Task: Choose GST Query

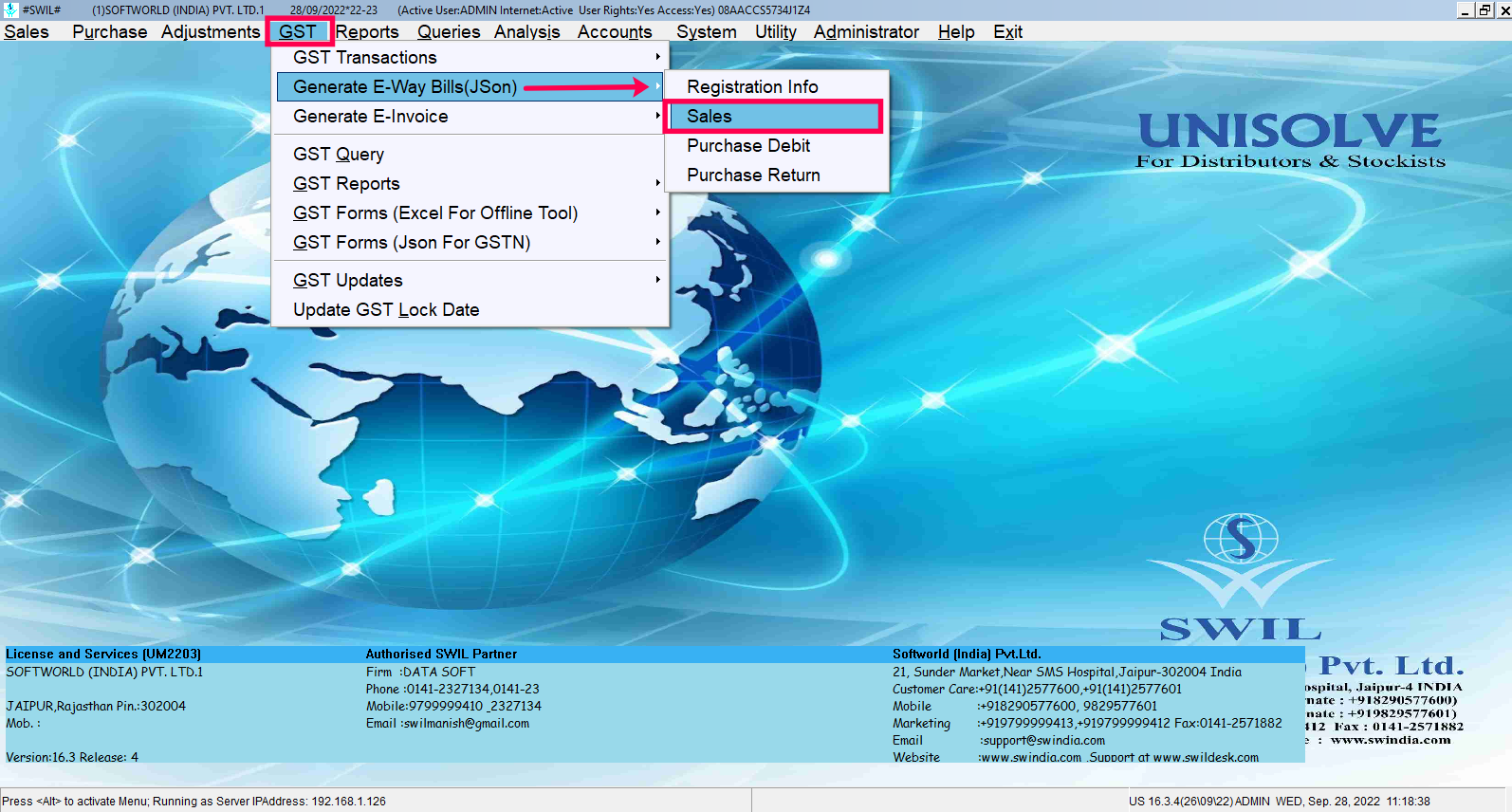Action: (470, 155)
